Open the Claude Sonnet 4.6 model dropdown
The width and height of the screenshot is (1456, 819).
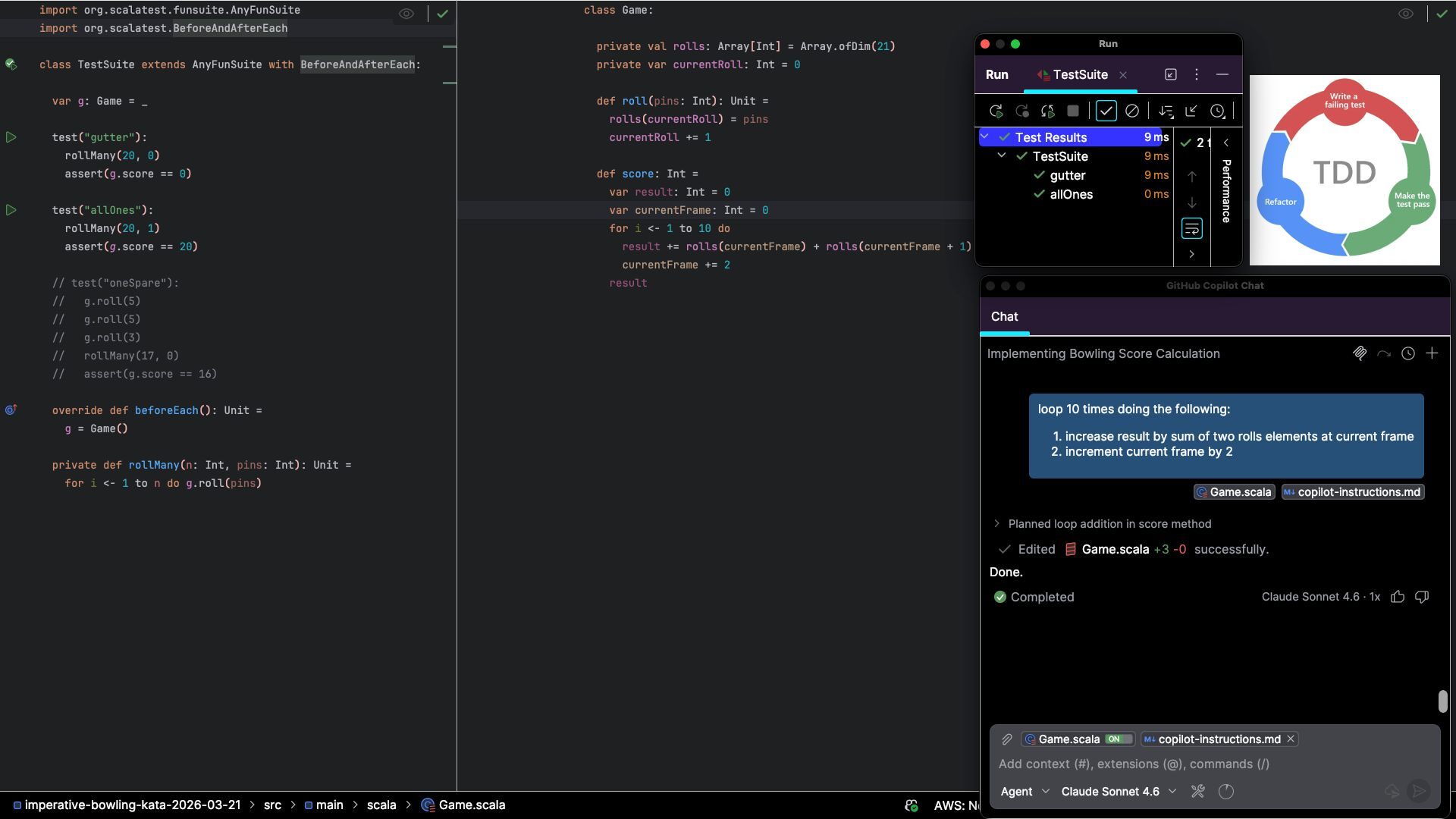tap(1119, 792)
